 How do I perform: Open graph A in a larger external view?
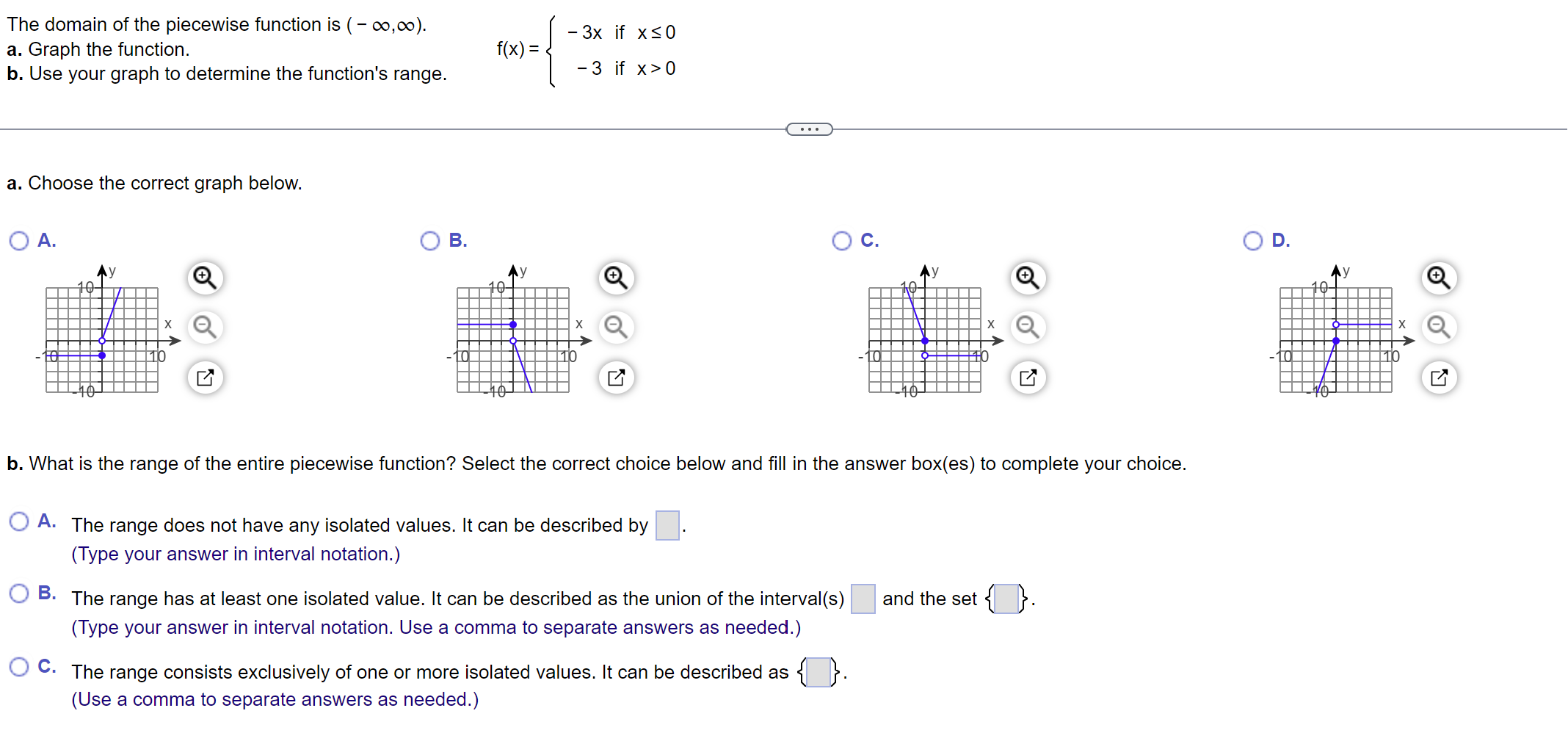[206, 377]
